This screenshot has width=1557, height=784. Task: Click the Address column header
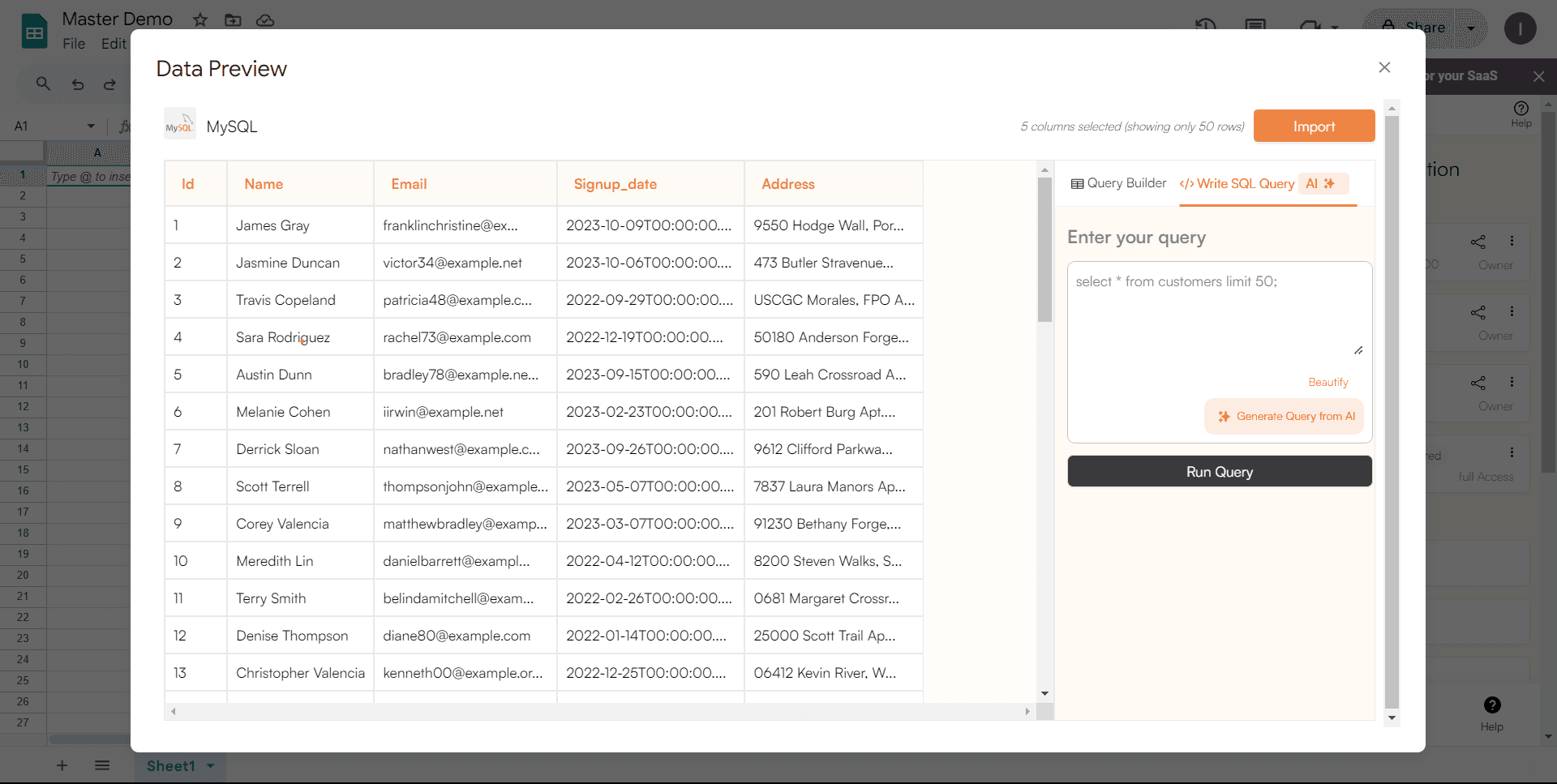point(834,184)
